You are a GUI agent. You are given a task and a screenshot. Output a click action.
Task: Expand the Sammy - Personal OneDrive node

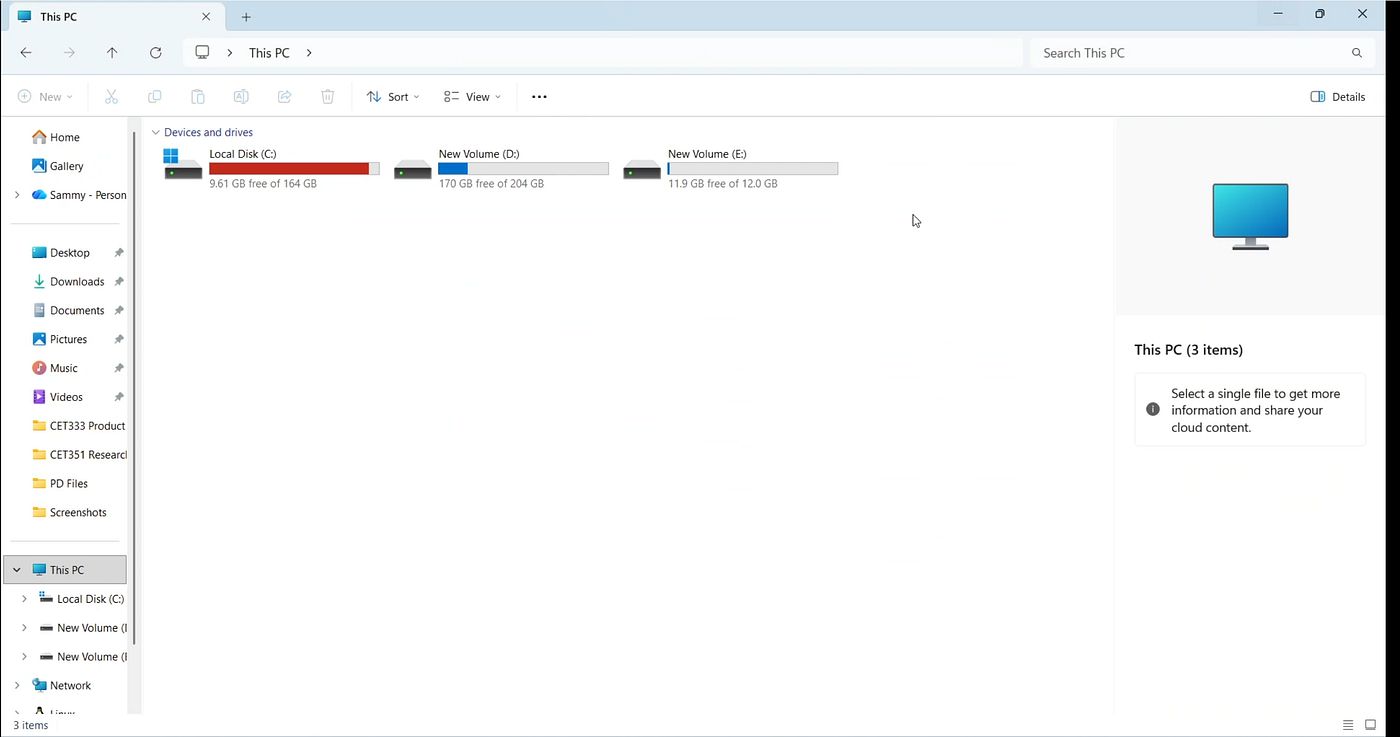point(17,195)
